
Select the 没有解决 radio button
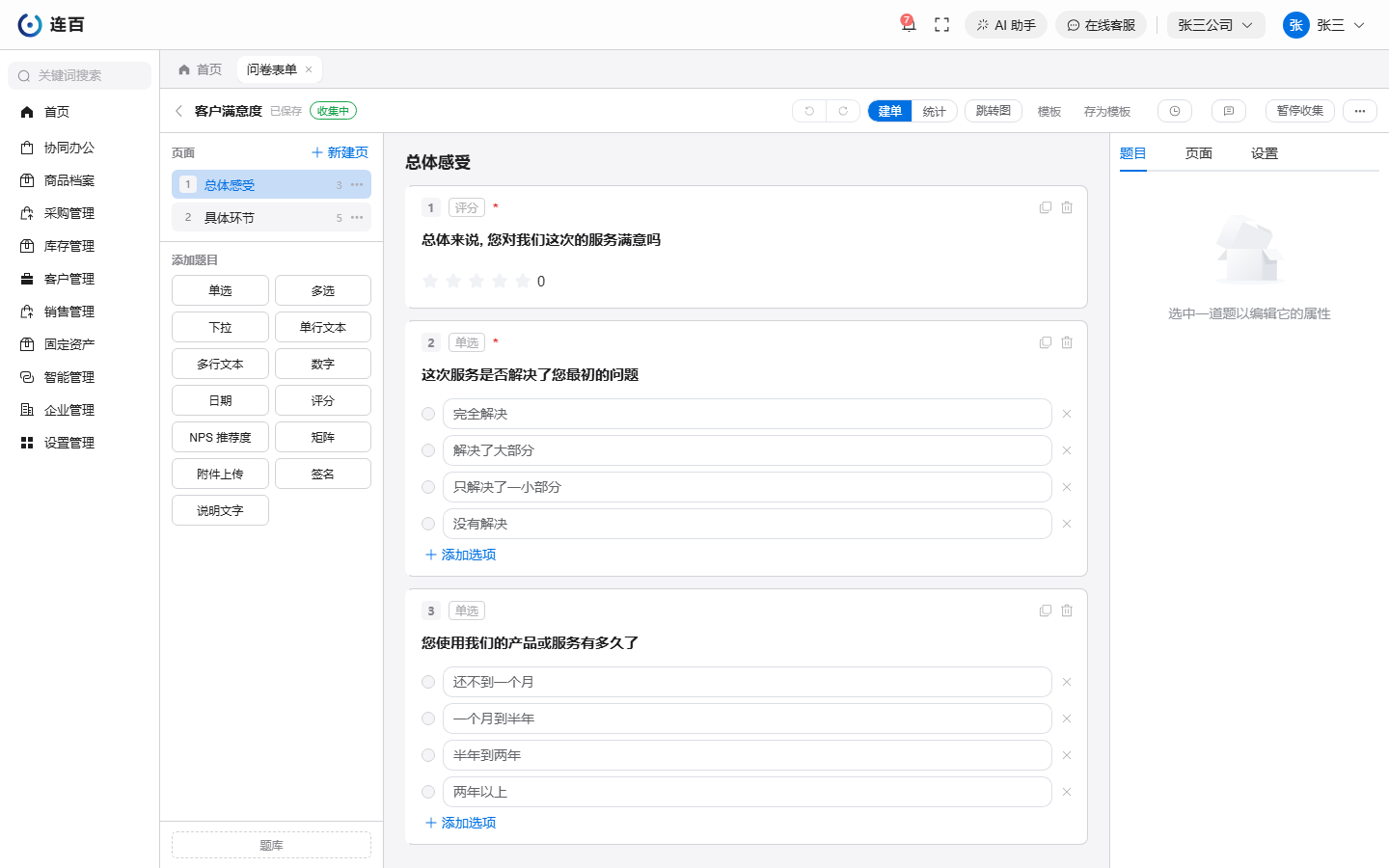[428, 524]
